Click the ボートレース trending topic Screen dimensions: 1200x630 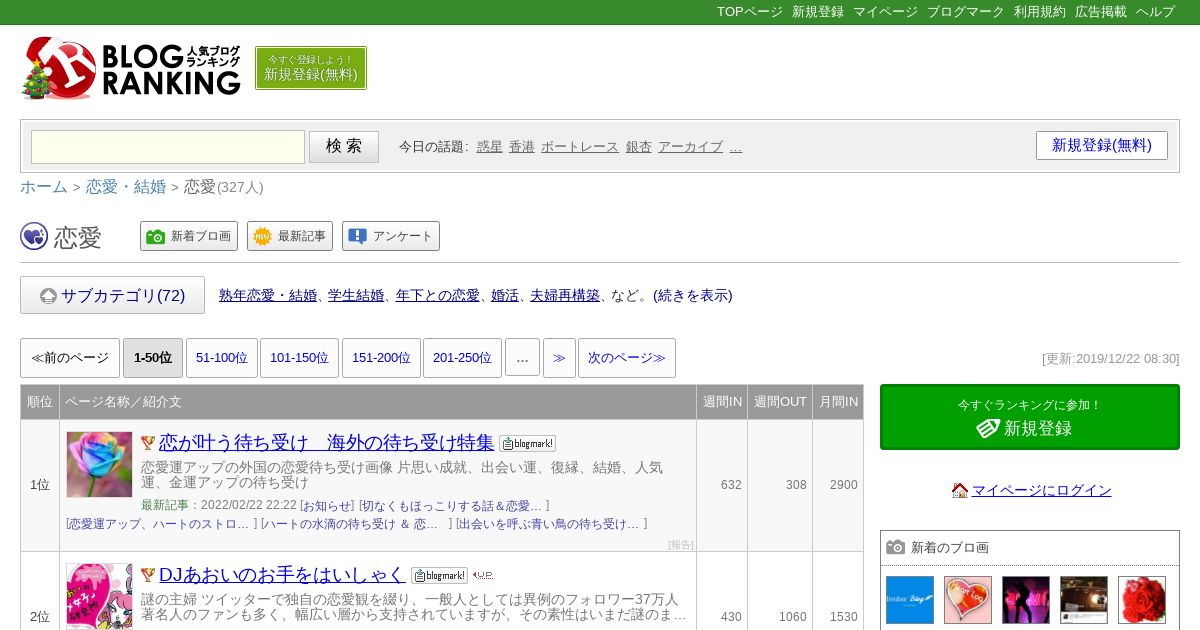[x=580, y=146]
